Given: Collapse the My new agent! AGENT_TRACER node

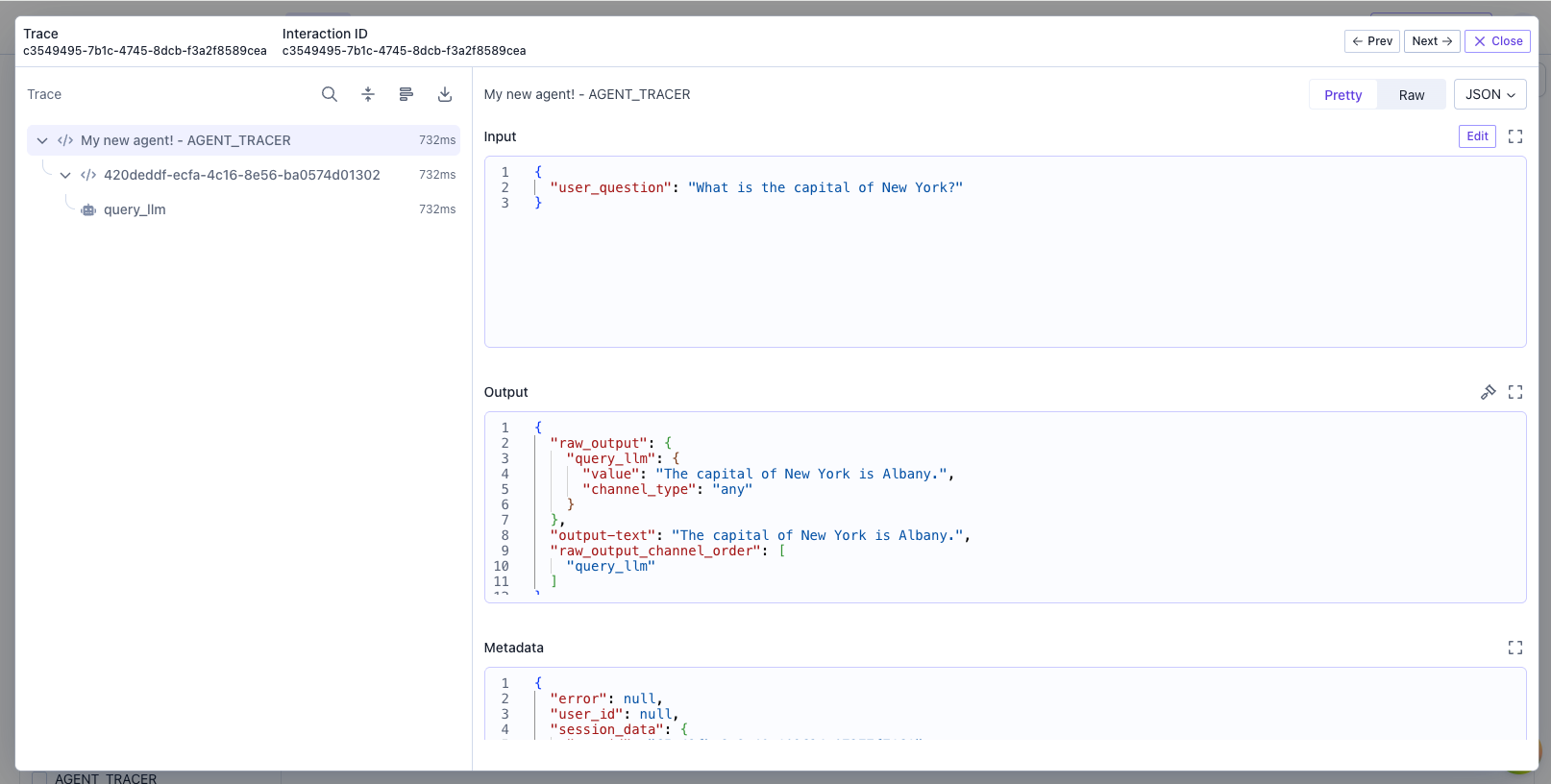Looking at the screenshot, I should pos(42,140).
